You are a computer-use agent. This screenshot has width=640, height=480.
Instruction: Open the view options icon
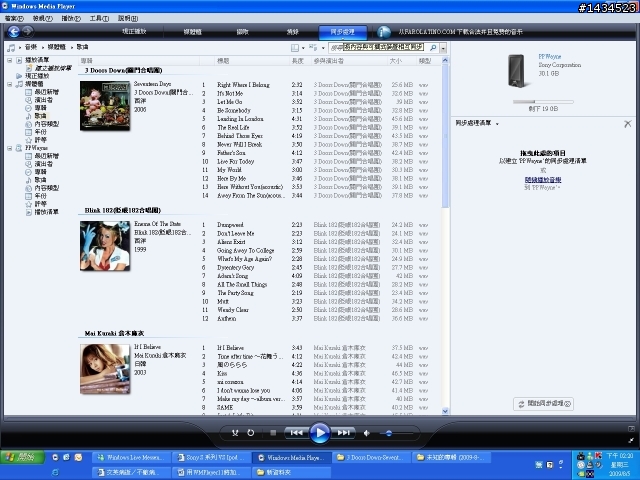(x=313, y=48)
